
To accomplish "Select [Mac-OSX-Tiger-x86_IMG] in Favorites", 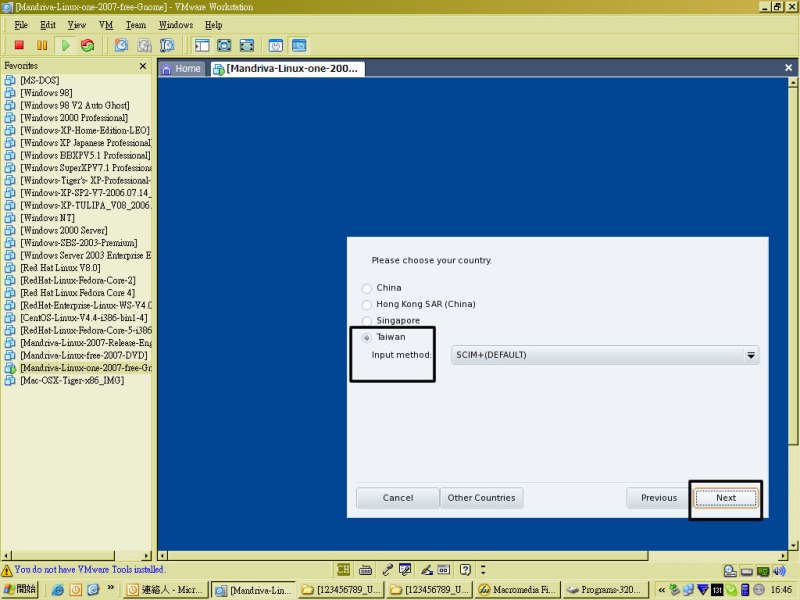I will pyautogui.click(x=72, y=381).
